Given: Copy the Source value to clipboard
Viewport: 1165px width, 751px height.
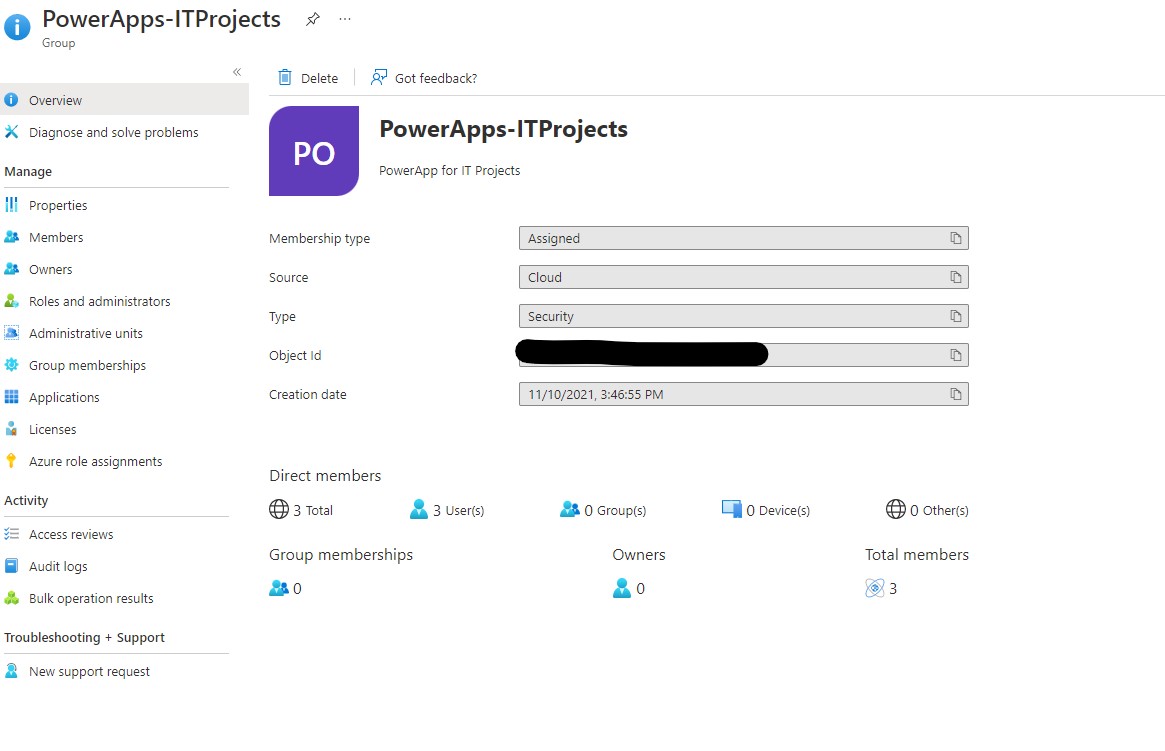Looking at the screenshot, I should coord(955,277).
